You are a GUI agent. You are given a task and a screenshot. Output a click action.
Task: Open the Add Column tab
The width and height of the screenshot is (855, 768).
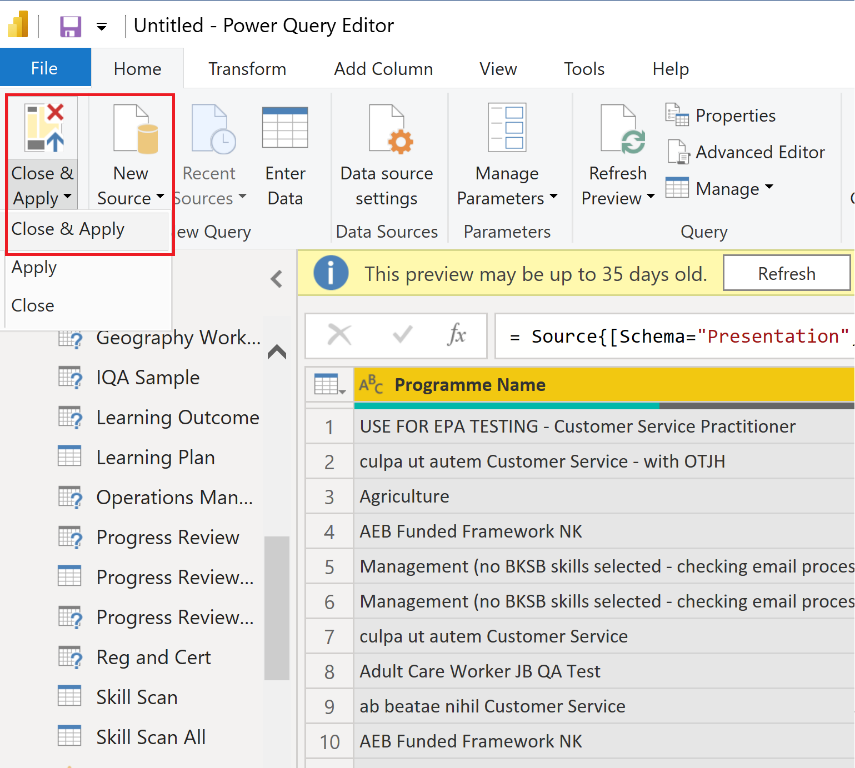click(383, 68)
